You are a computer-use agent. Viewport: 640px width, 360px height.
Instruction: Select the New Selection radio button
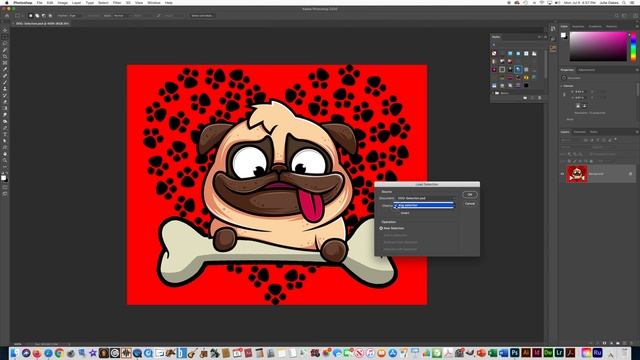click(x=381, y=228)
